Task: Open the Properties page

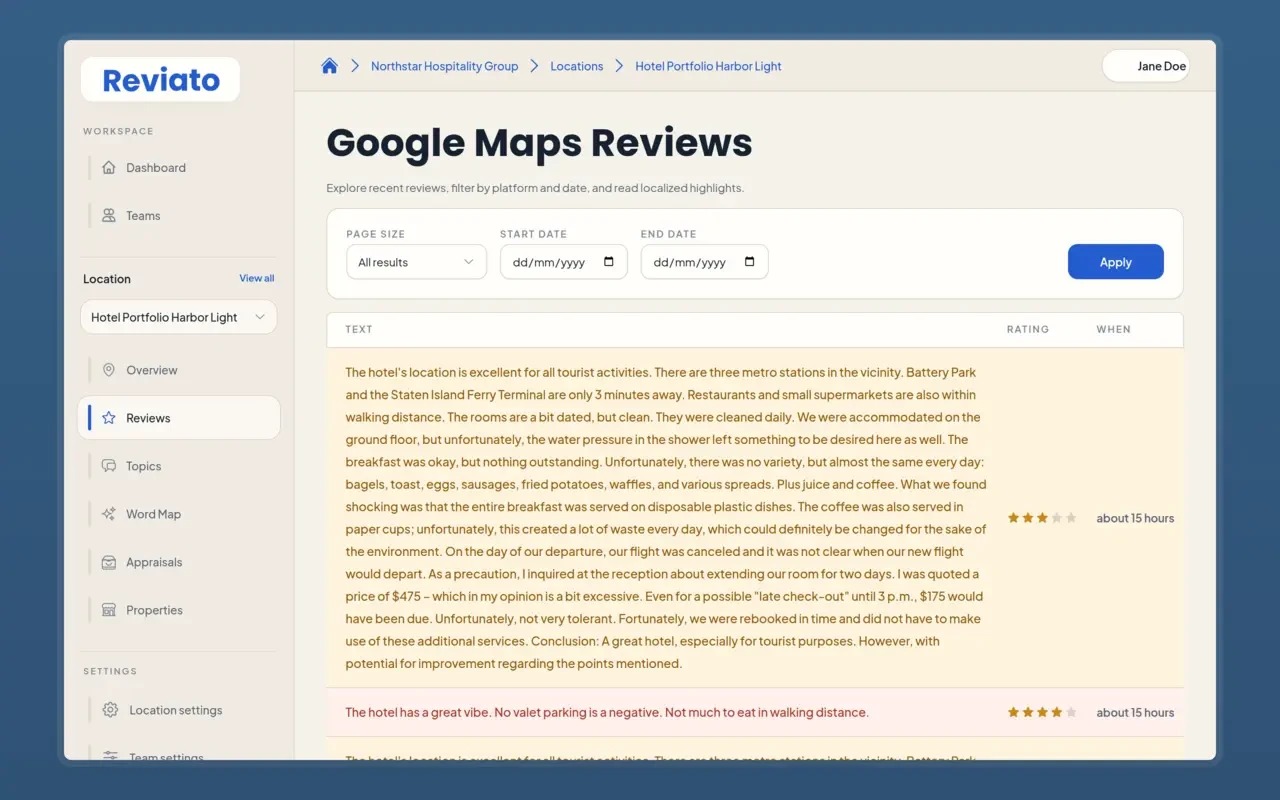Action: click(x=179, y=610)
